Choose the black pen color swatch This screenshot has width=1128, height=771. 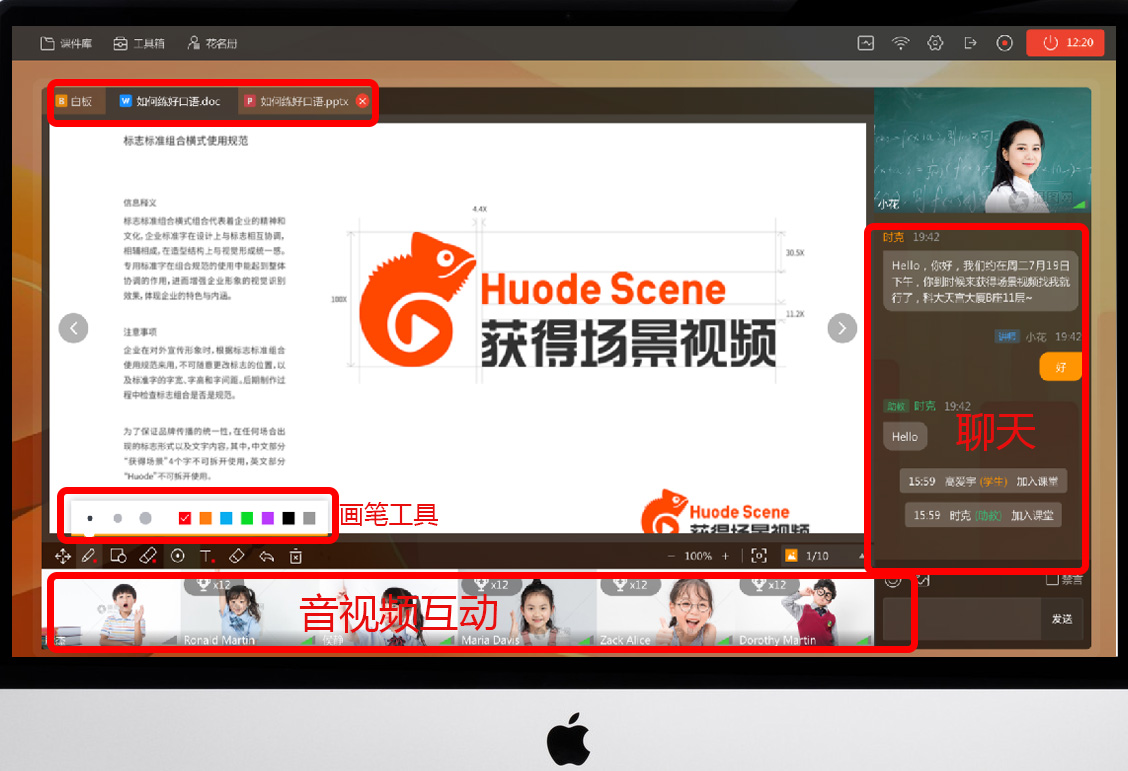289,518
